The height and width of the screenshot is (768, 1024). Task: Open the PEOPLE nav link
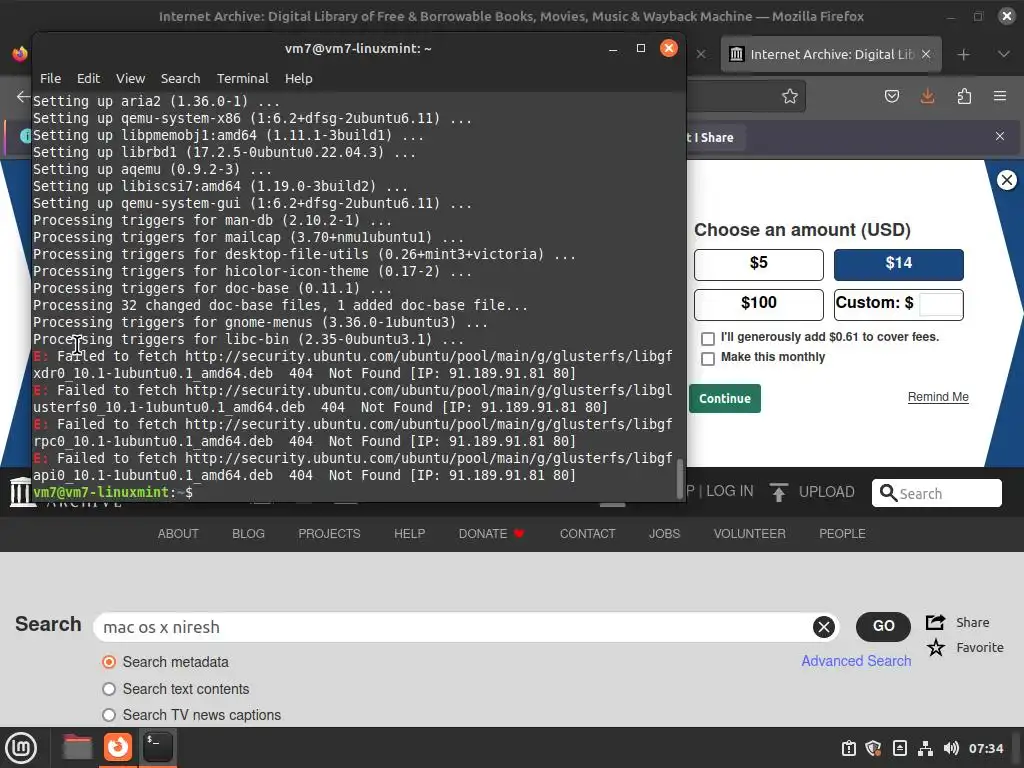pyautogui.click(x=842, y=534)
